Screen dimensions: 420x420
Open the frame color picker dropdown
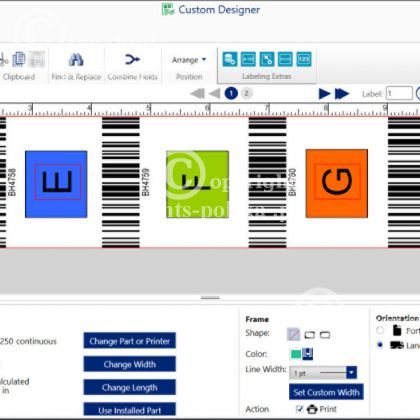coord(308,354)
